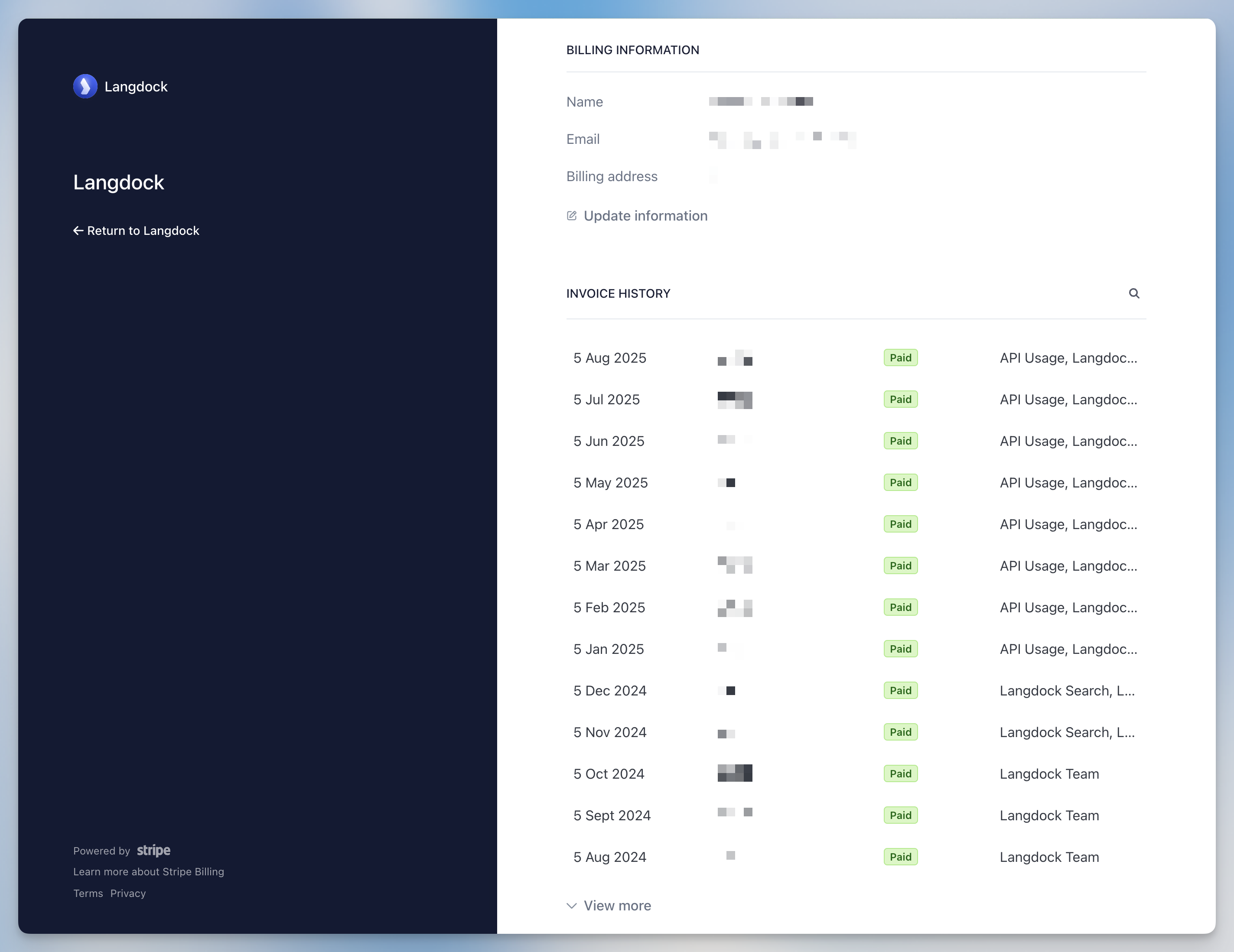Image resolution: width=1234 pixels, height=952 pixels.
Task: Open invoice history search magnifier
Action: (x=1133, y=293)
